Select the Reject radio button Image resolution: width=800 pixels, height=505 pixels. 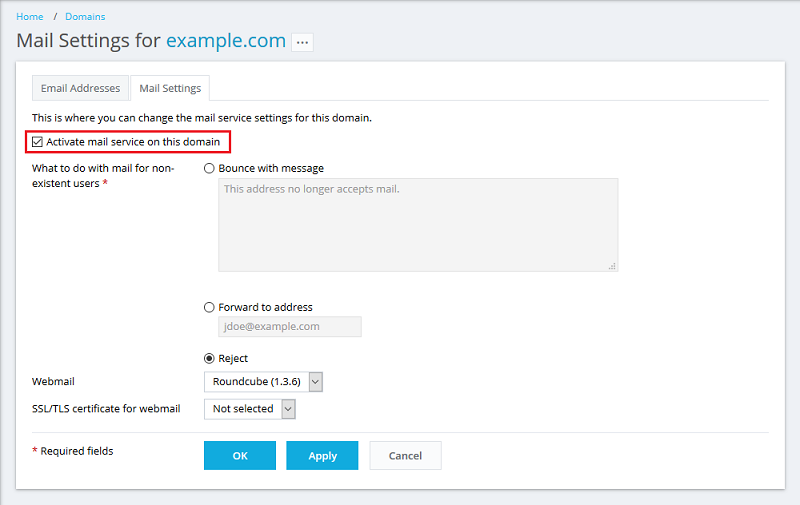pyautogui.click(x=210, y=358)
